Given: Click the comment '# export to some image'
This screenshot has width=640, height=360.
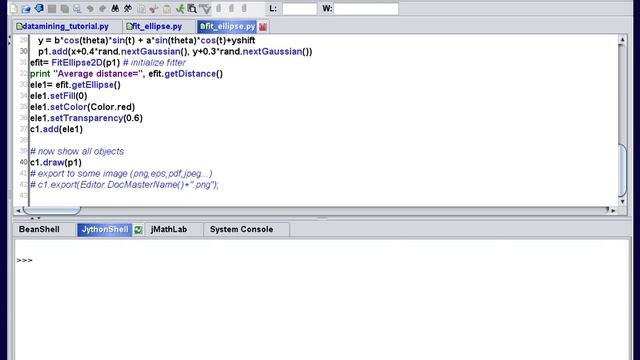Looking at the screenshot, I should (121, 173).
